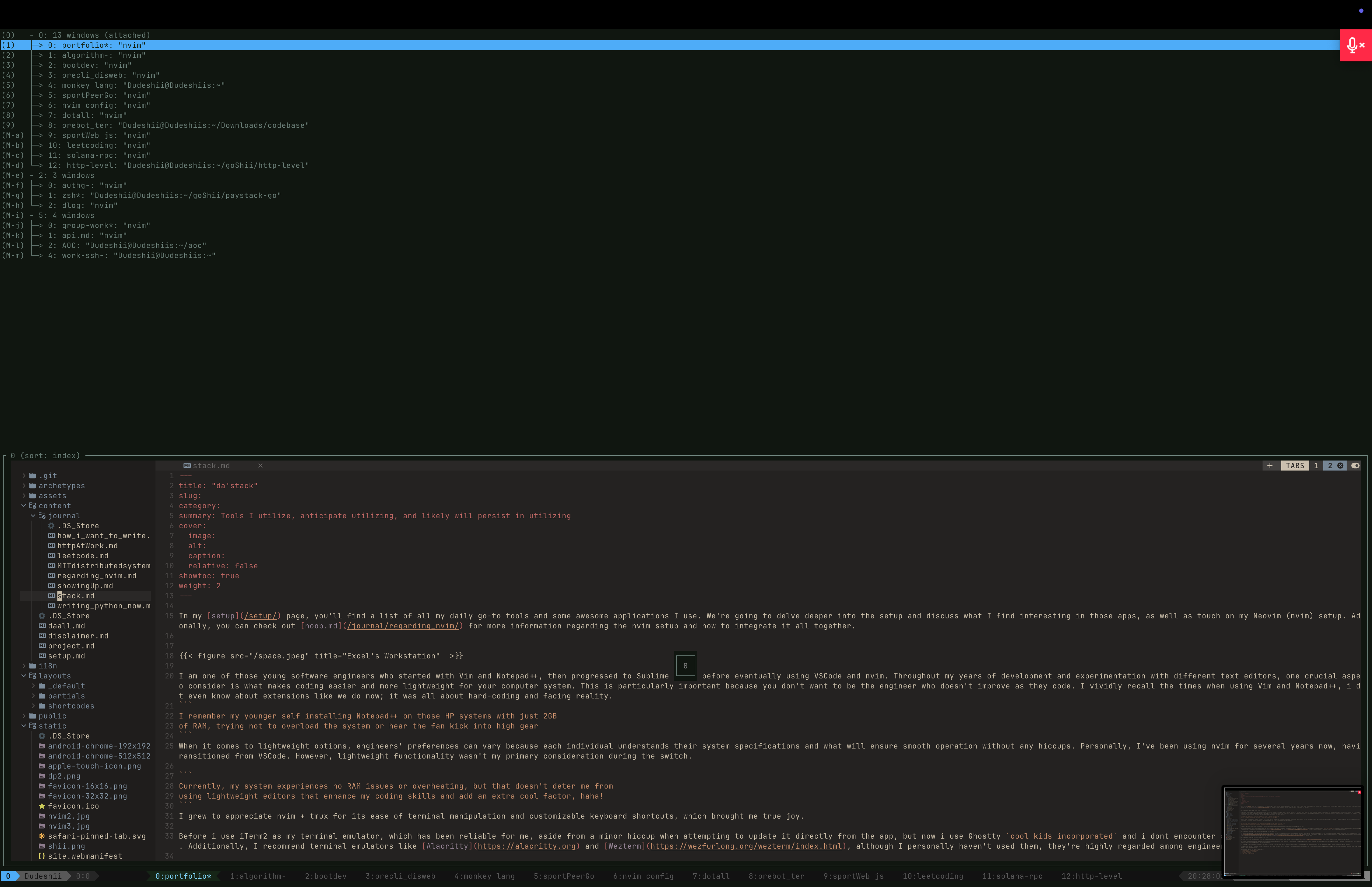Open the favicon.ico file with the star icon
Viewport: 1372px width, 887px height.
pyautogui.click(x=73, y=806)
